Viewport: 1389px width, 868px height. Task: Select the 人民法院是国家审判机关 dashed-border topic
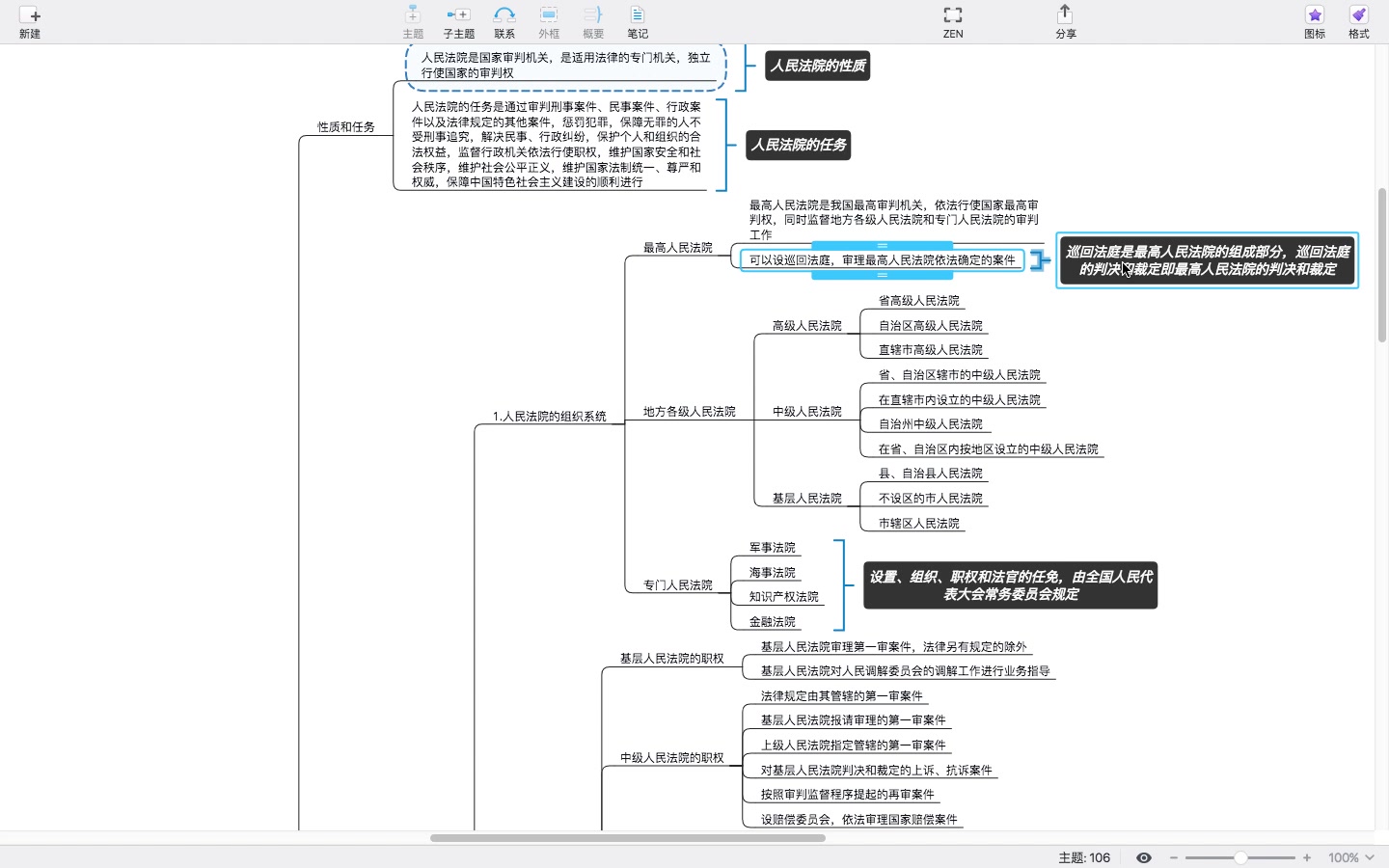(566, 66)
